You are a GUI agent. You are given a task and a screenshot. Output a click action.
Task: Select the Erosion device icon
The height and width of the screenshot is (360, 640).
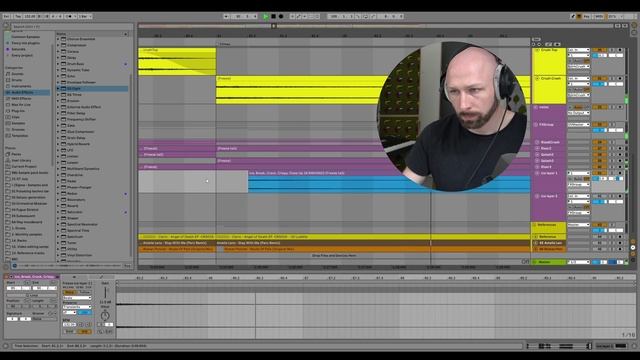point(64,101)
